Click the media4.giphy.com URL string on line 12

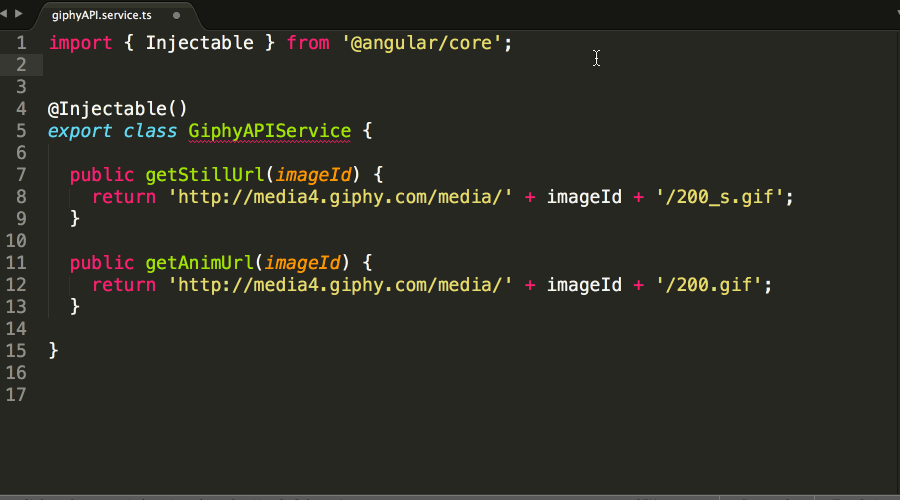340,285
